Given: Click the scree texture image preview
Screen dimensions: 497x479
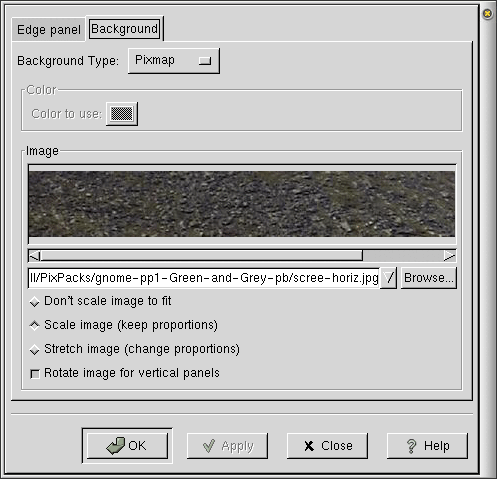Looking at the screenshot, I should [x=242, y=204].
